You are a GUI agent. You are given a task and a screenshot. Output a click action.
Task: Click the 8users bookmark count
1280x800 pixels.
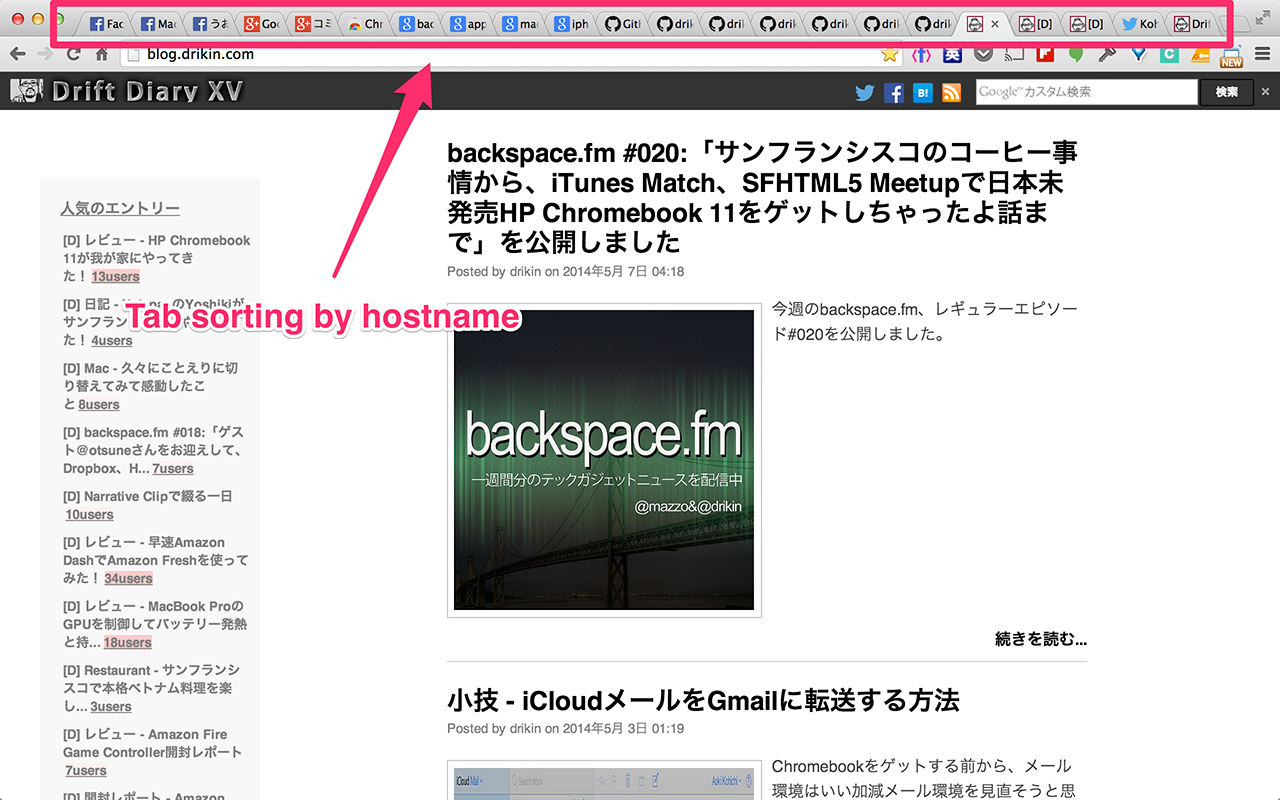point(99,405)
